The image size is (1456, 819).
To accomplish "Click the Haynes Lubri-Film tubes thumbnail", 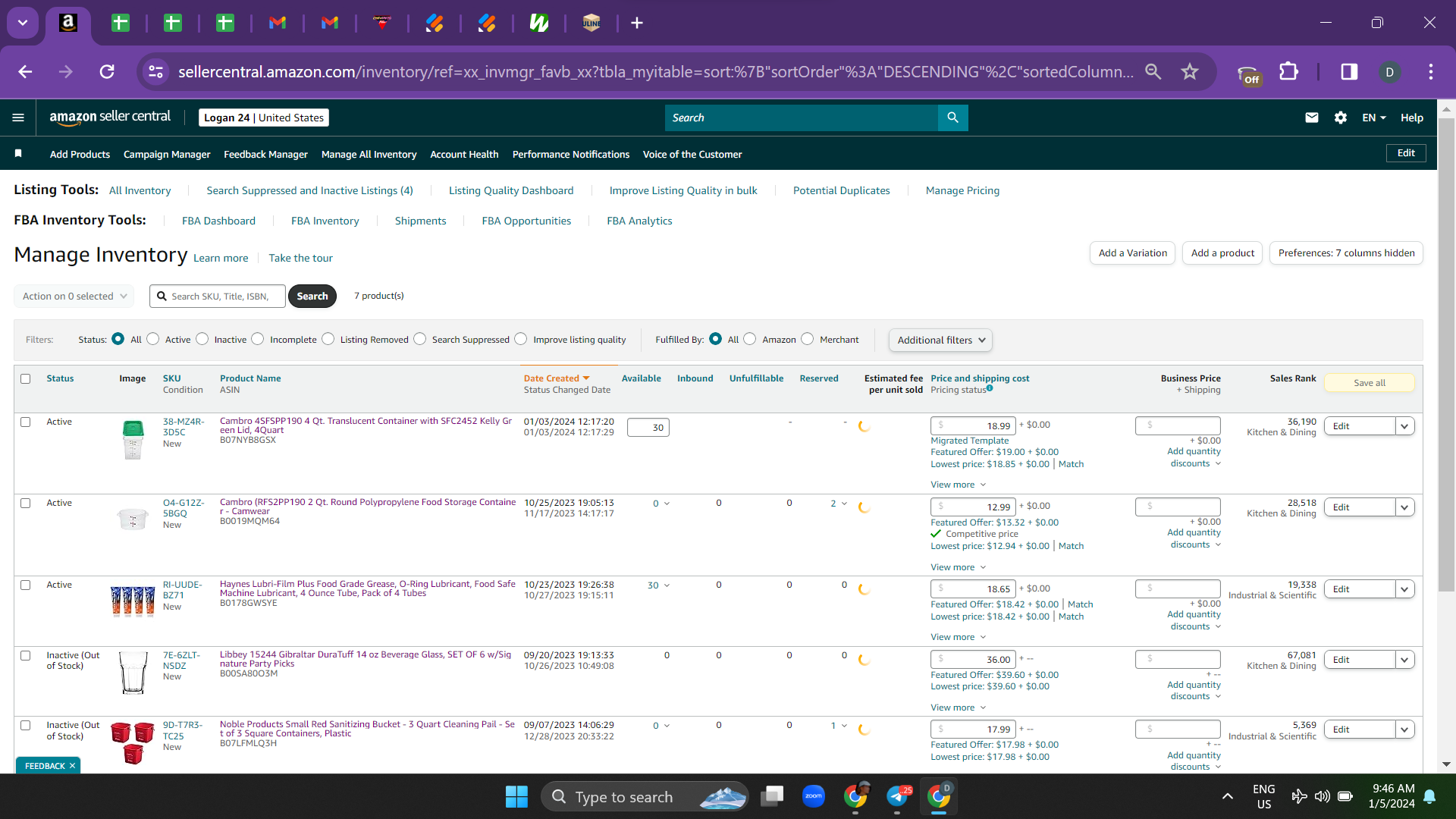I will [133, 601].
